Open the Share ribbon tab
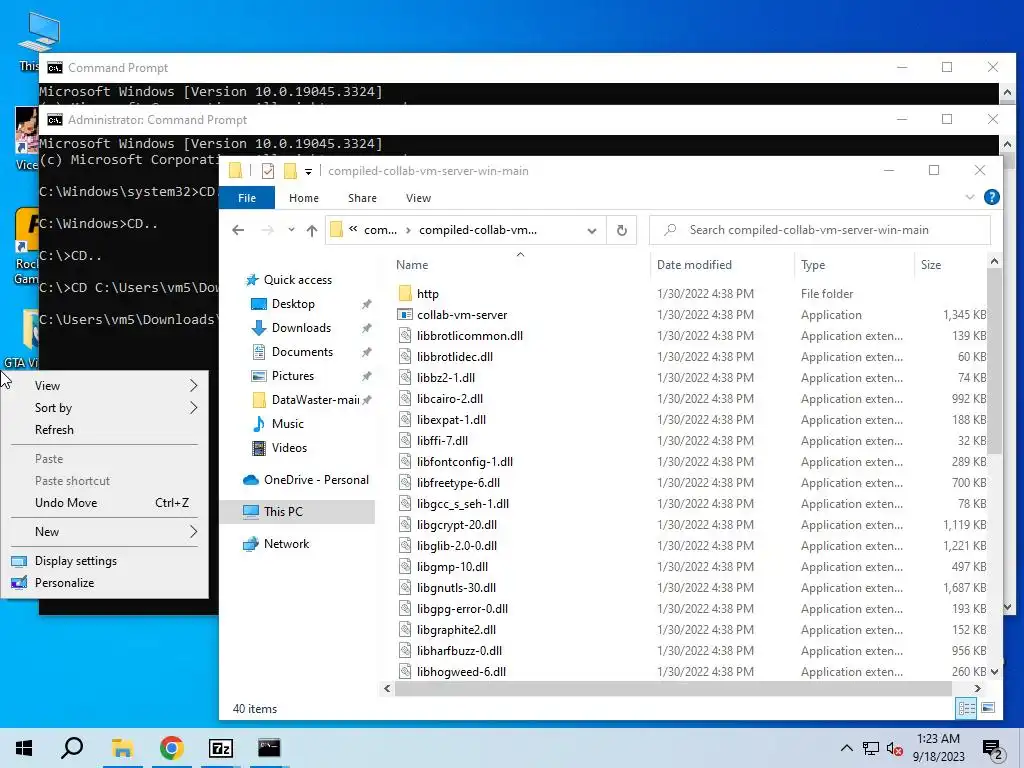This screenshot has height=768, width=1024. [362, 198]
